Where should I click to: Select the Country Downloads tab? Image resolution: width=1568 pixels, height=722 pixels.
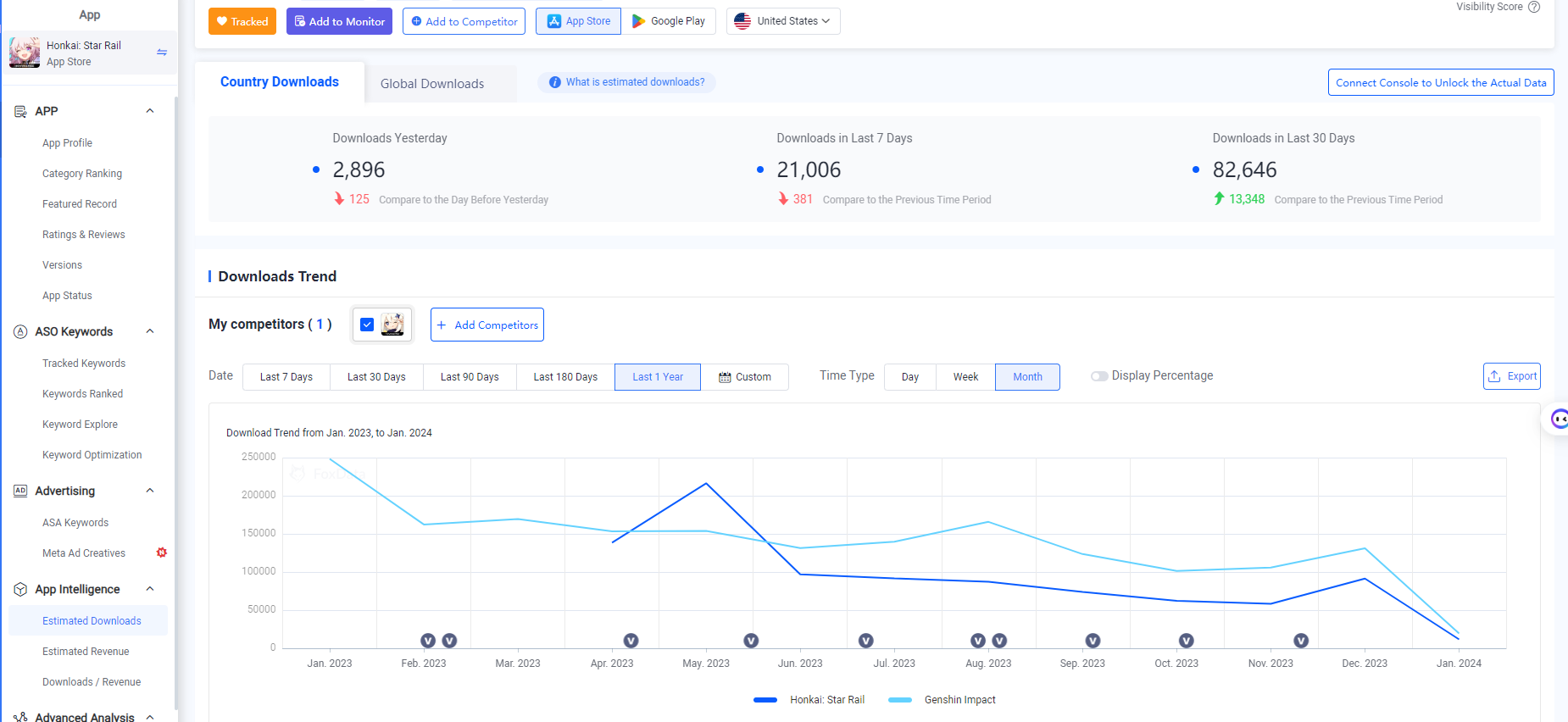280,82
